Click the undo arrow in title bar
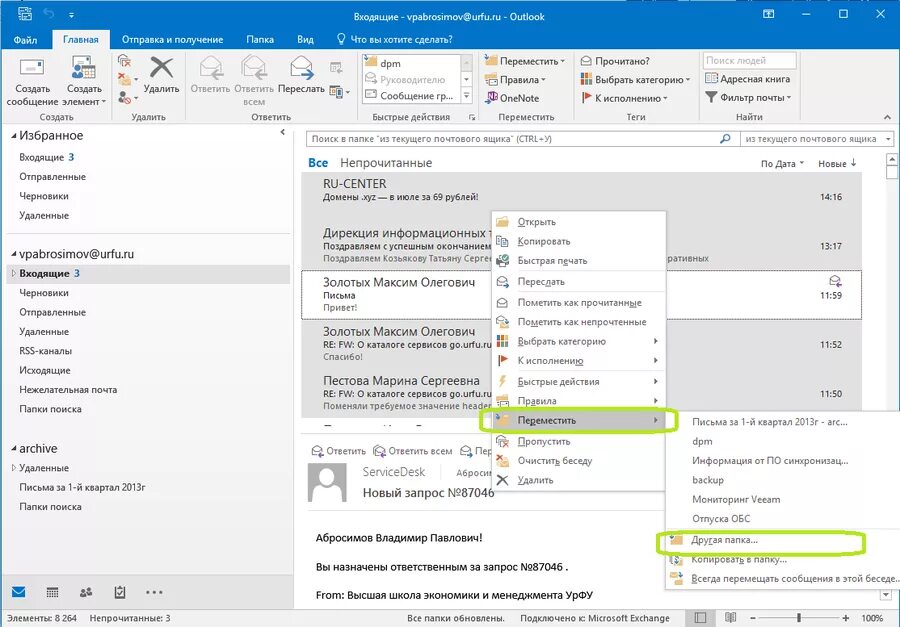The width and height of the screenshot is (900, 627). tap(49, 14)
